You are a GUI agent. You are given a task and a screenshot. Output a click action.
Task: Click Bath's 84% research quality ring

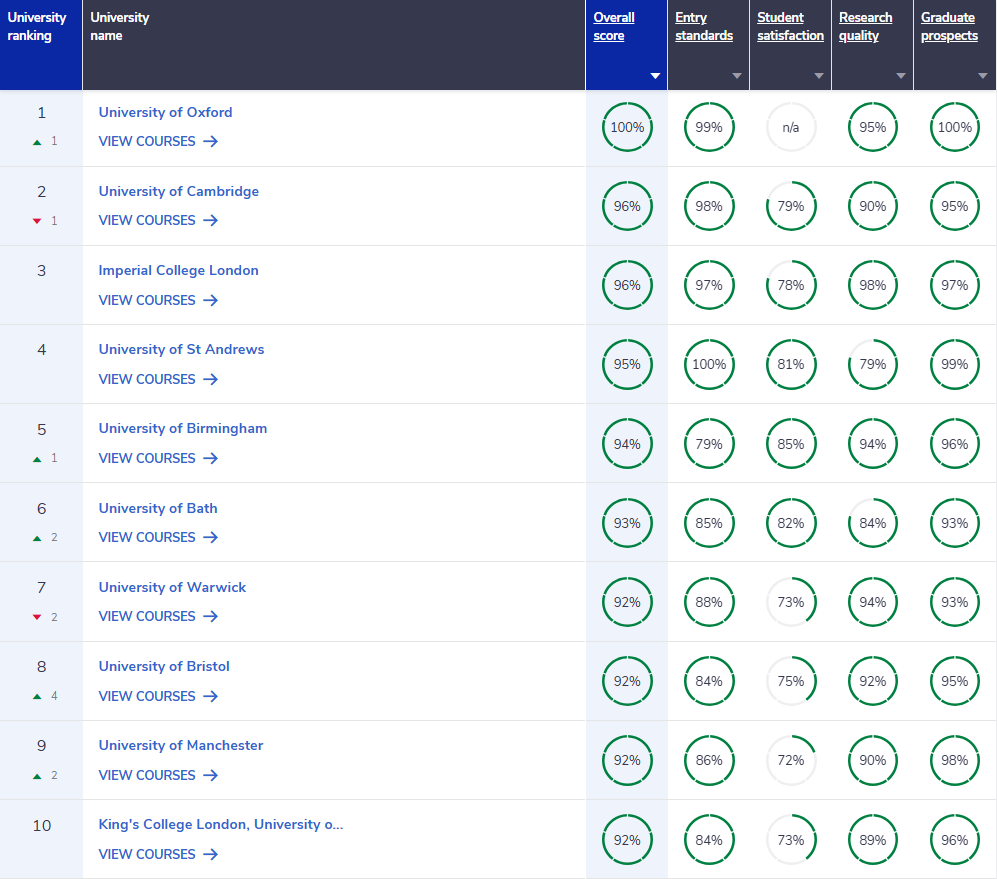point(873,523)
